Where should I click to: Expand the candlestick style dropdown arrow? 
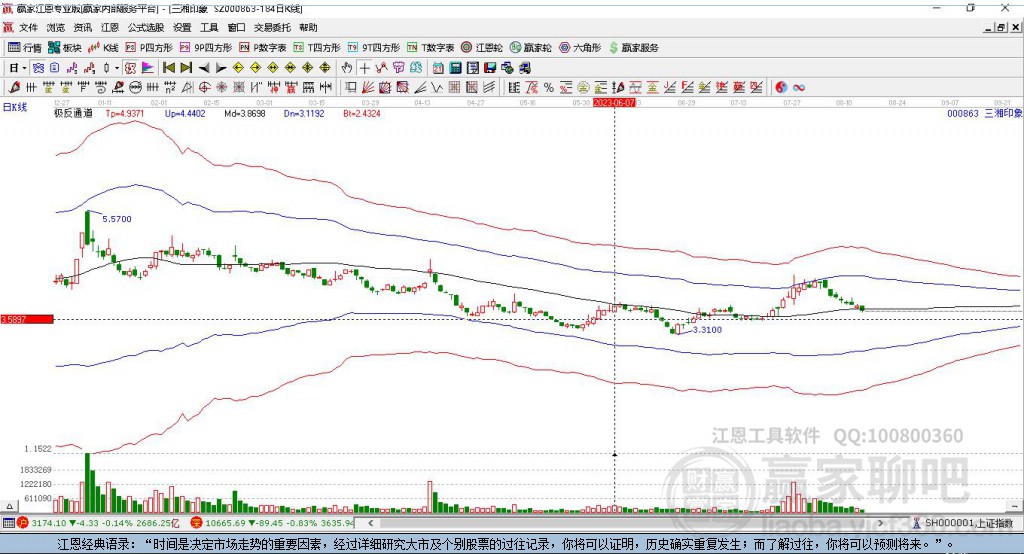tap(117, 68)
